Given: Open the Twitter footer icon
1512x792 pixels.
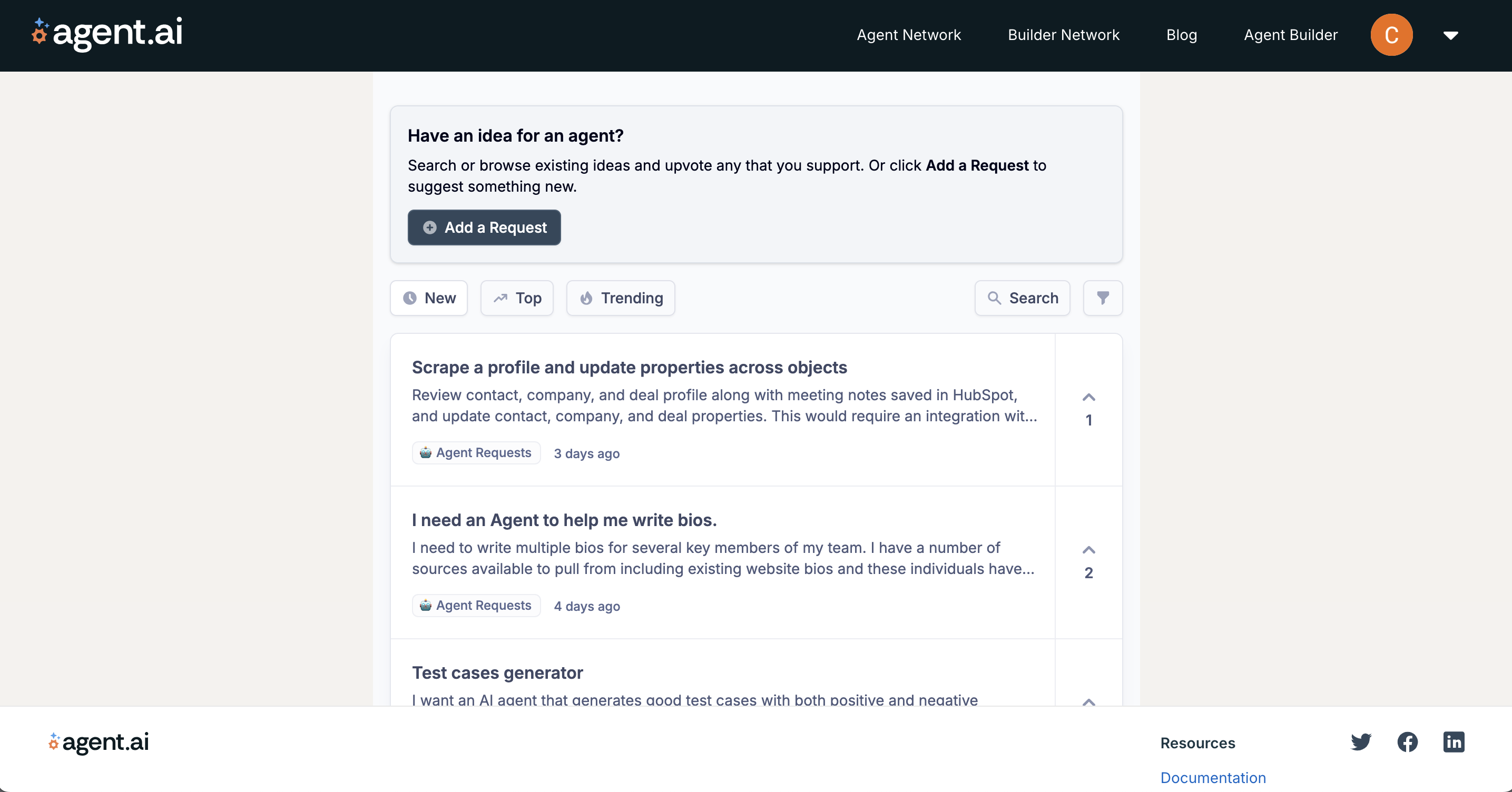Looking at the screenshot, I should point(1361,742).
